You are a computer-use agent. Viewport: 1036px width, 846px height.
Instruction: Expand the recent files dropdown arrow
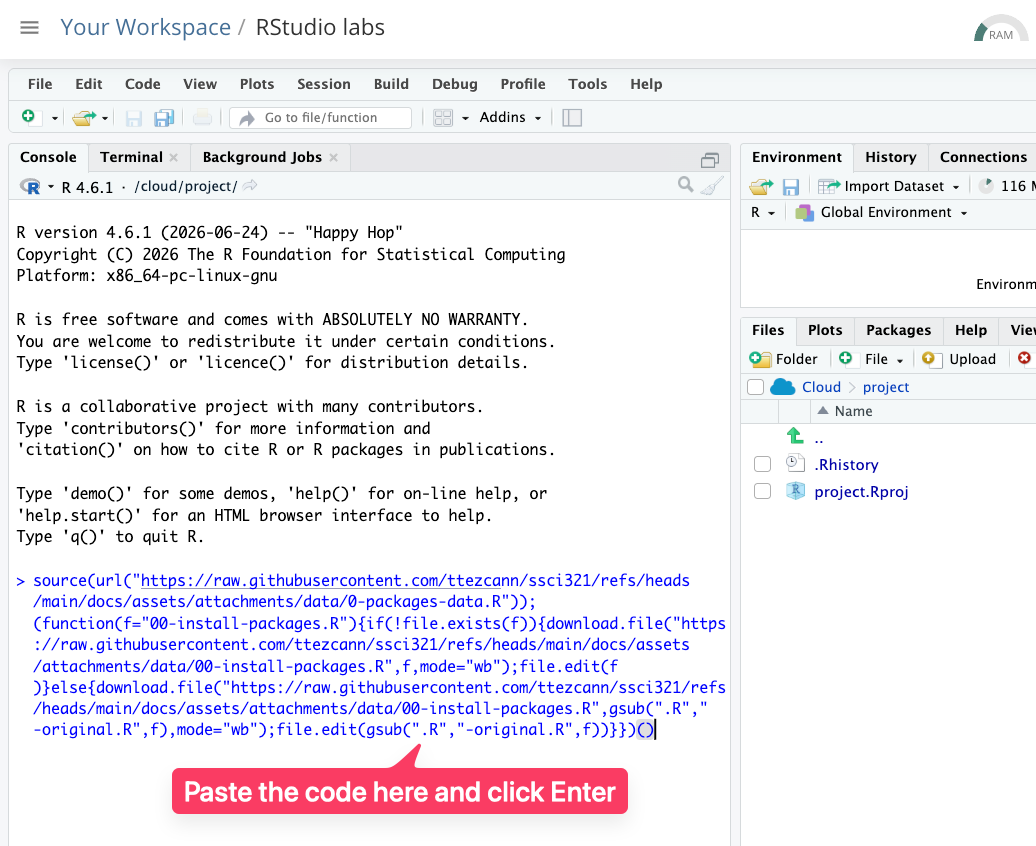(105, 118)
